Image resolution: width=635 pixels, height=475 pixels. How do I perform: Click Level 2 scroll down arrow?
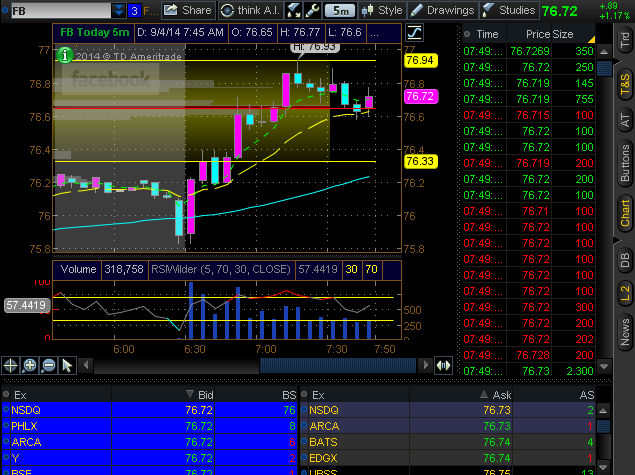(x=603, y=467)
